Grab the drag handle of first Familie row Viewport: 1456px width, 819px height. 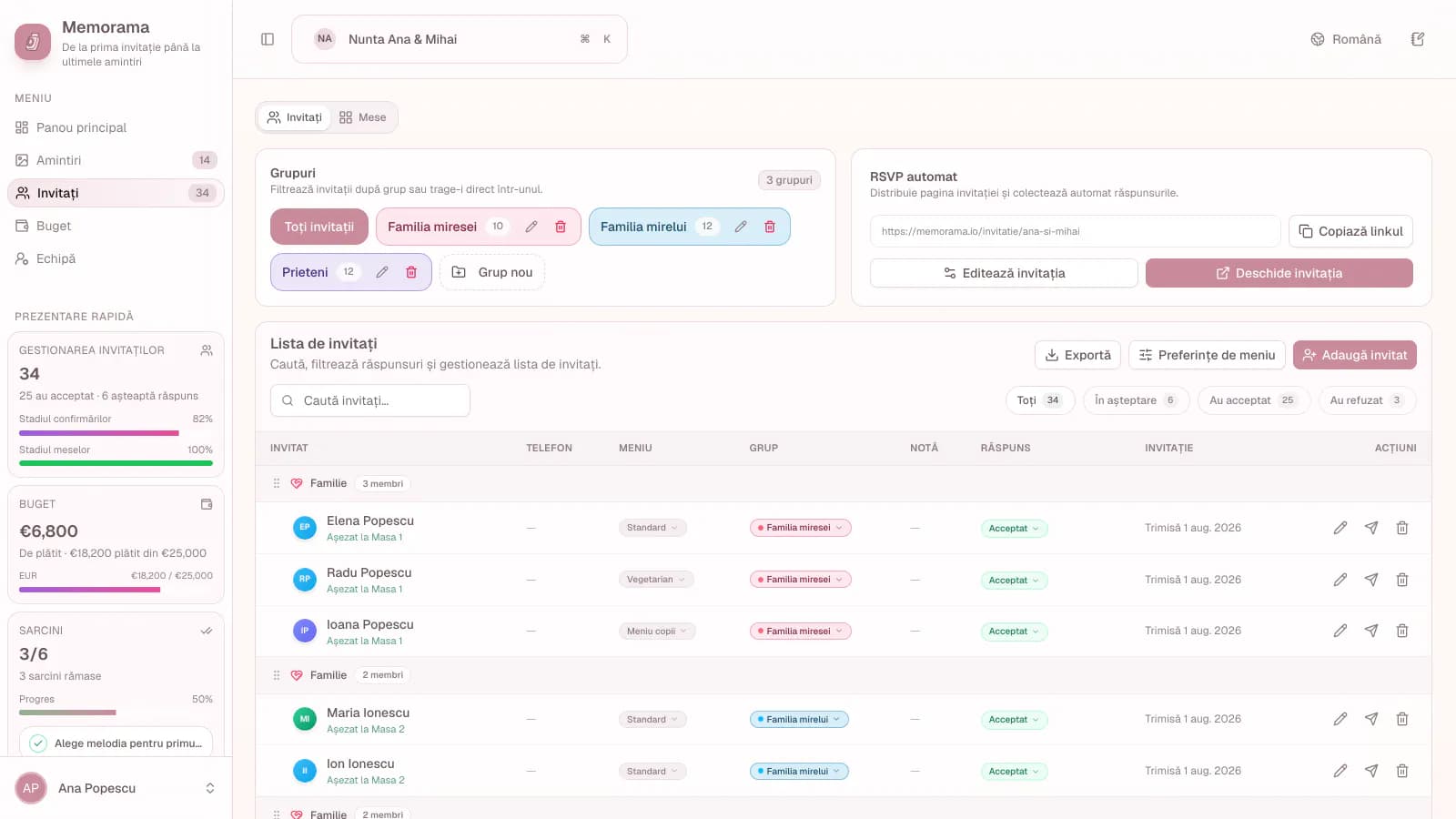point(277,483)
